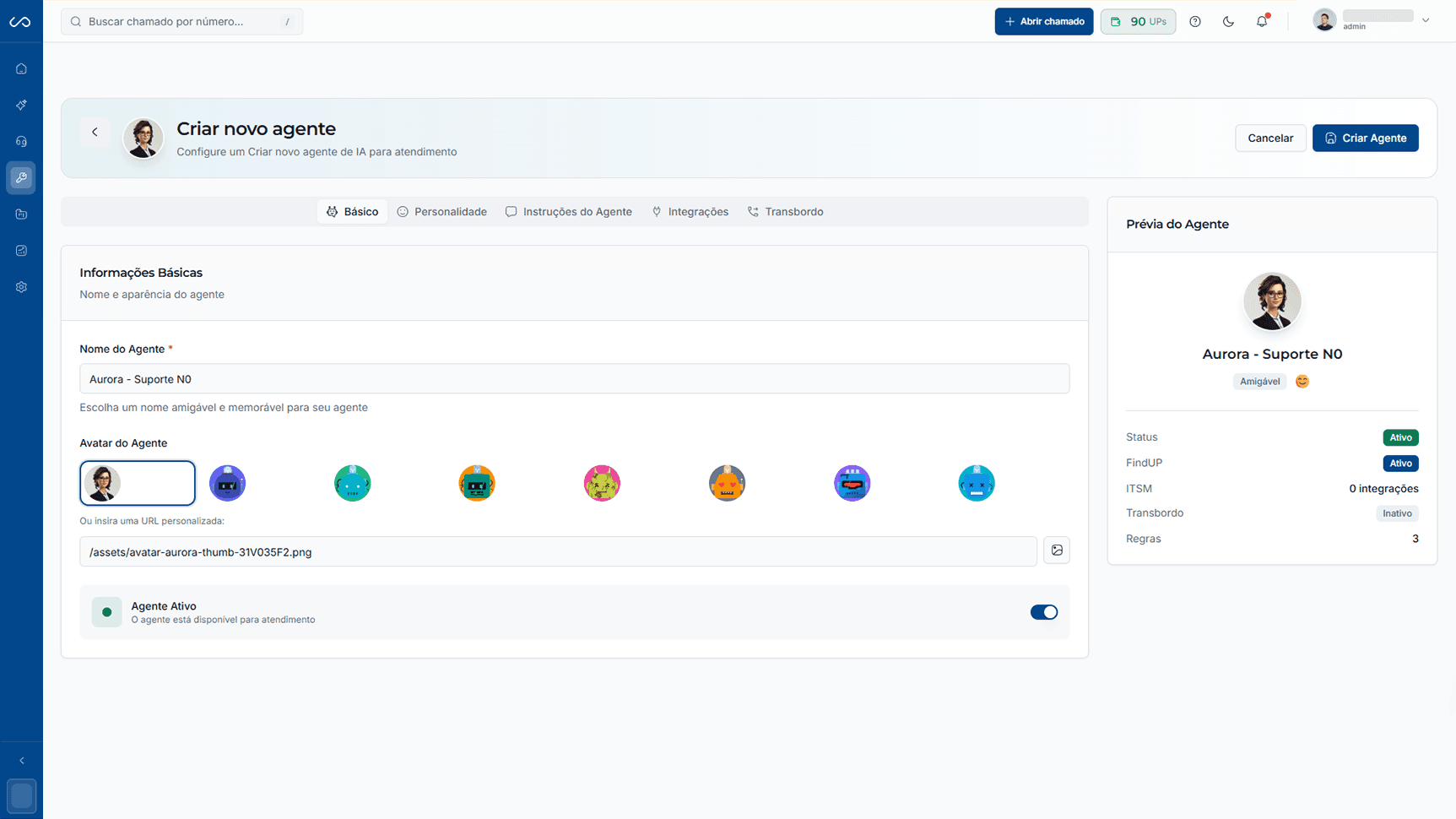The image size is (1456, 819).
Task: Click the 'Informações Básicas' heading
Action: click(141, 273)
